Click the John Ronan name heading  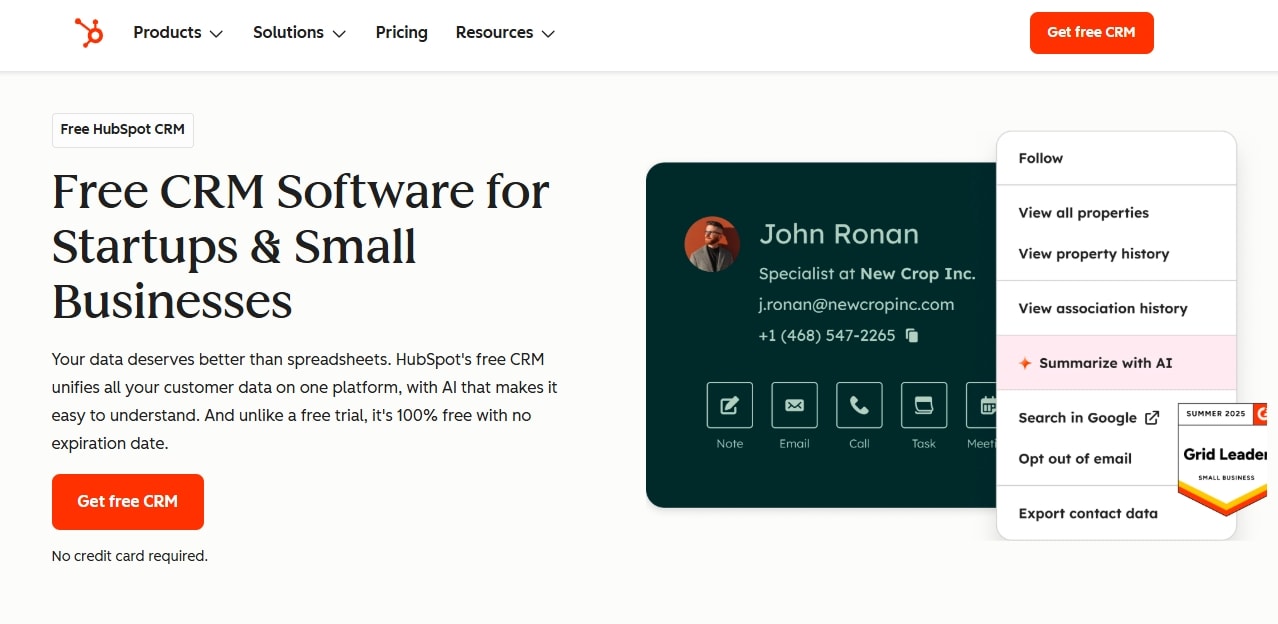[x=839, y=234]
